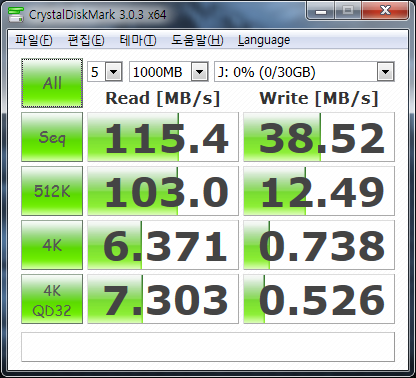Screen dimensions: 416x378
Task: Close the CrystalDiskMark window
Action: [385, 11]
